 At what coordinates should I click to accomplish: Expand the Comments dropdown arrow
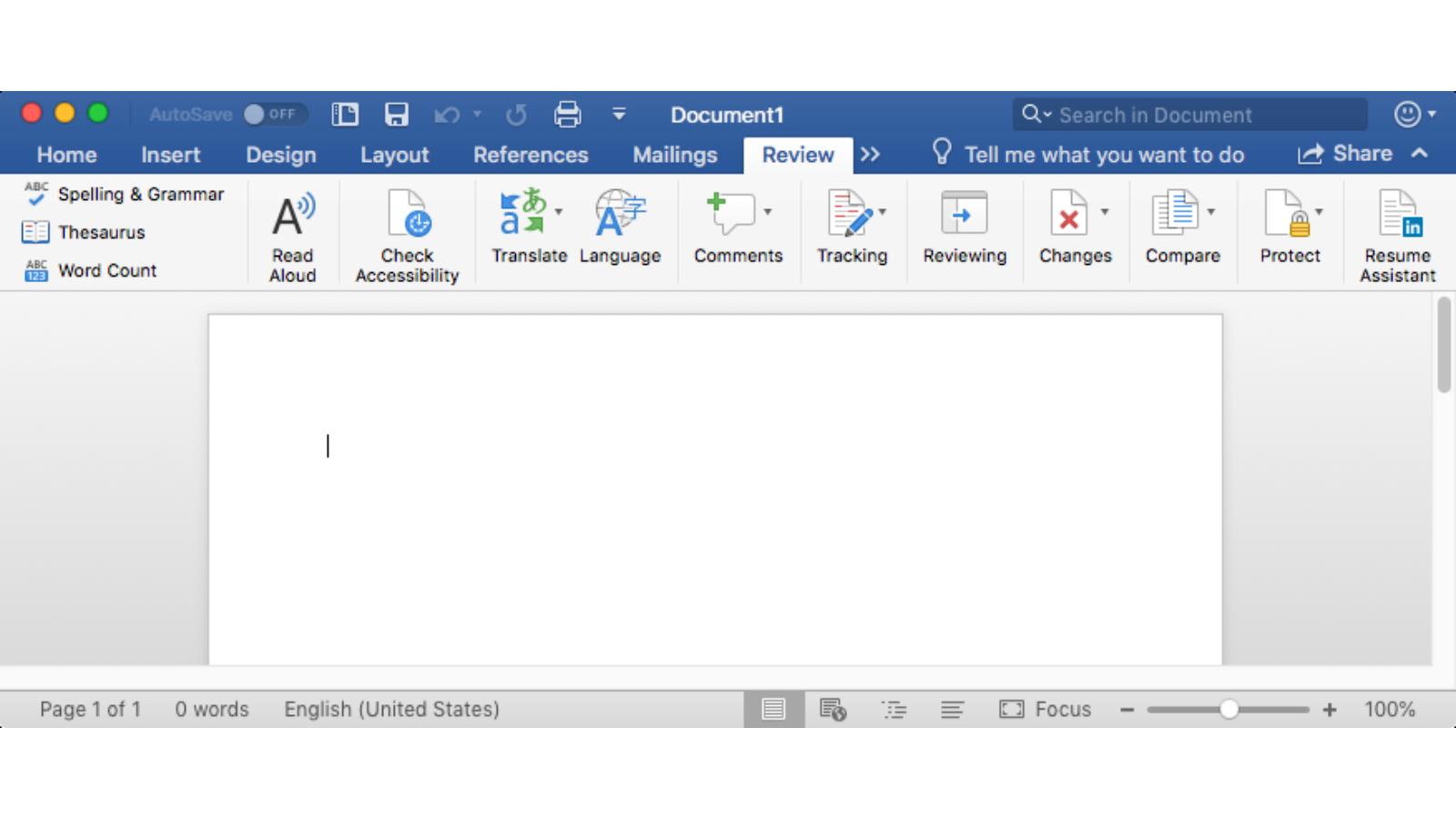[768, 211]
